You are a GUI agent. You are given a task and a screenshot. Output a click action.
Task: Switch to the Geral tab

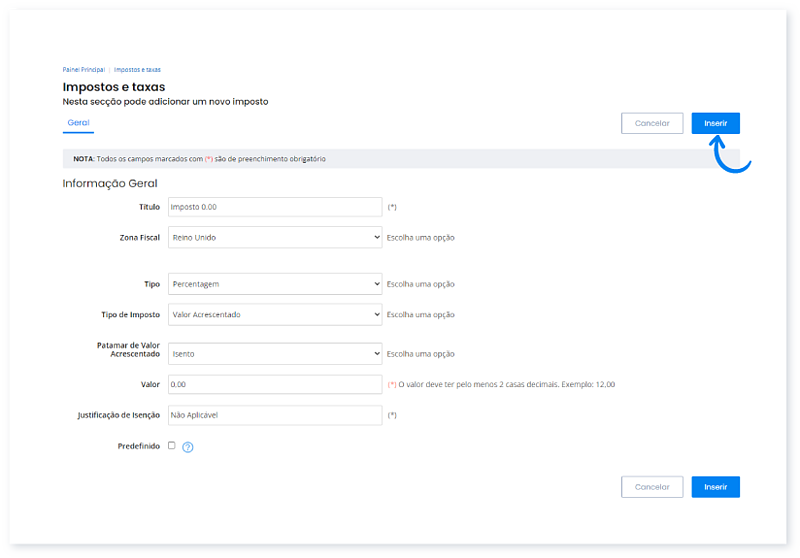[78, 123]
